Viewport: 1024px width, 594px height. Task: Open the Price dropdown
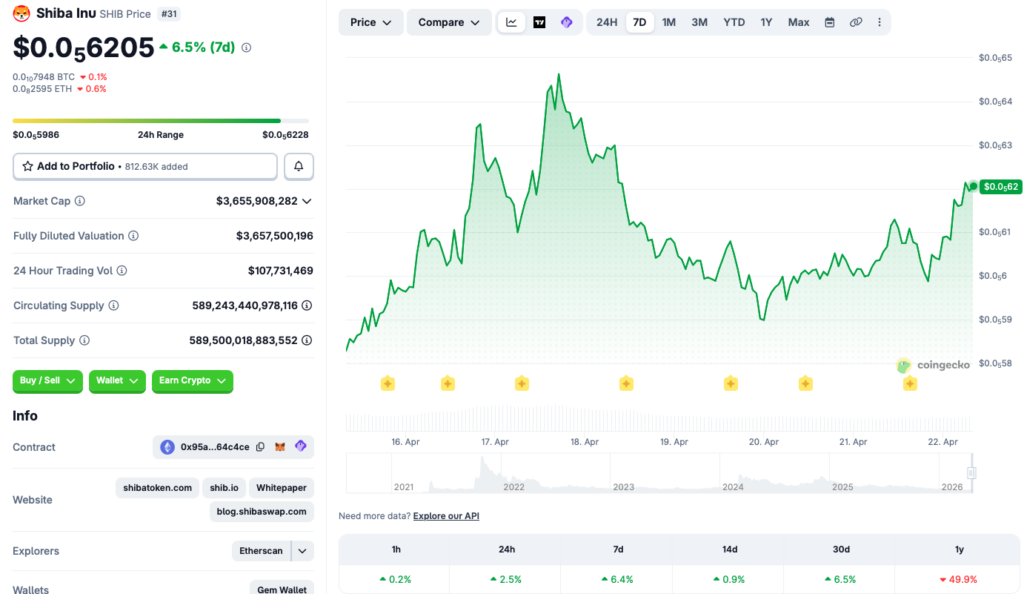370,22
